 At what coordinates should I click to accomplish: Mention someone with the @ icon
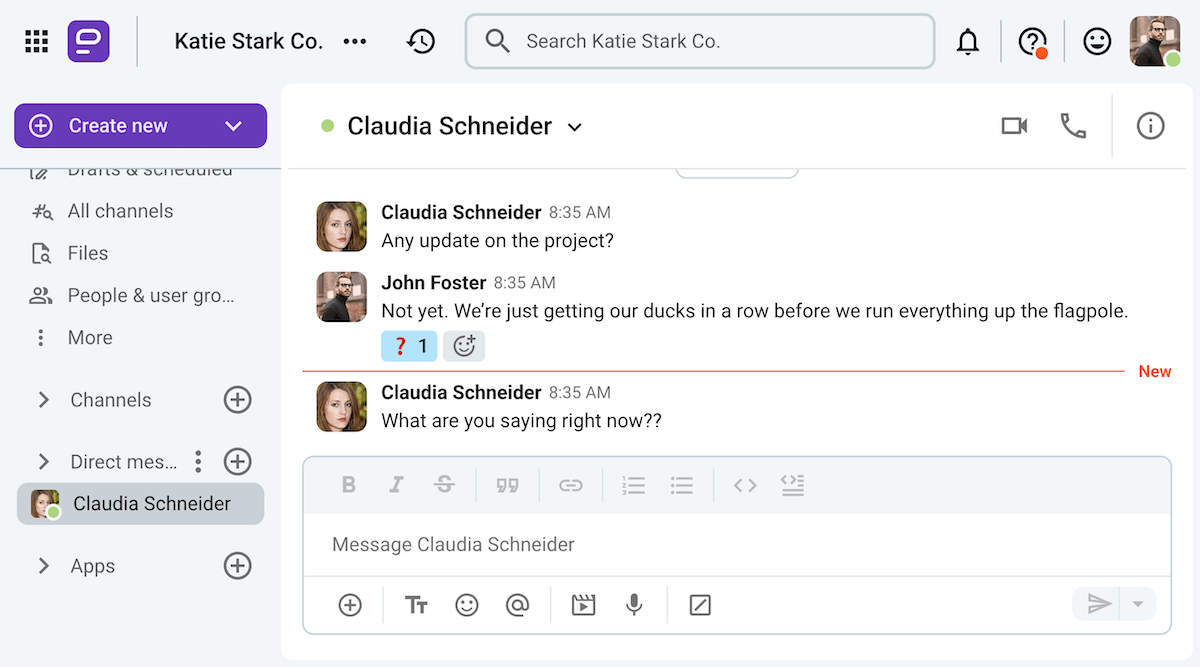coord(518,604)
